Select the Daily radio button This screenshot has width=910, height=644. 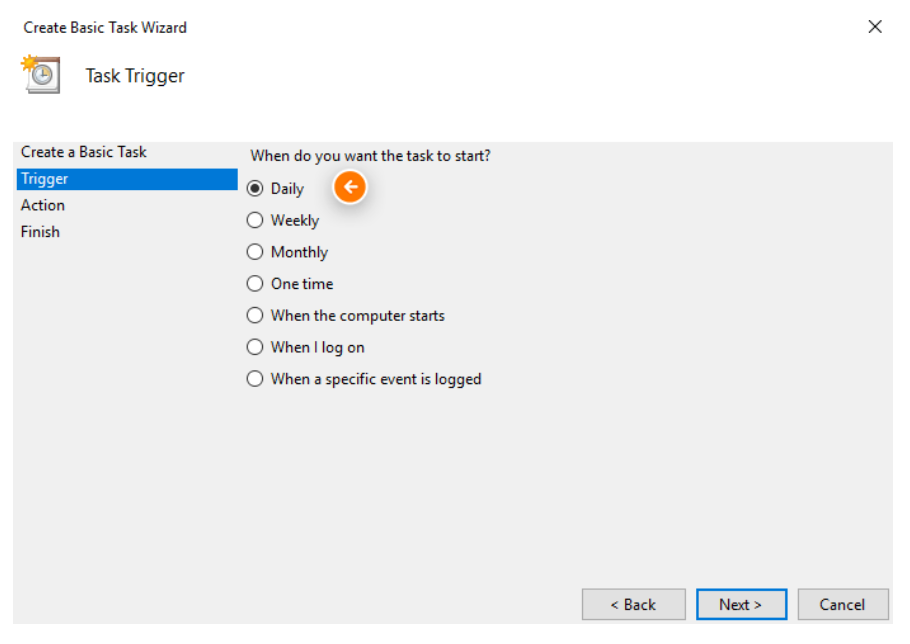(x=255, y=188)
